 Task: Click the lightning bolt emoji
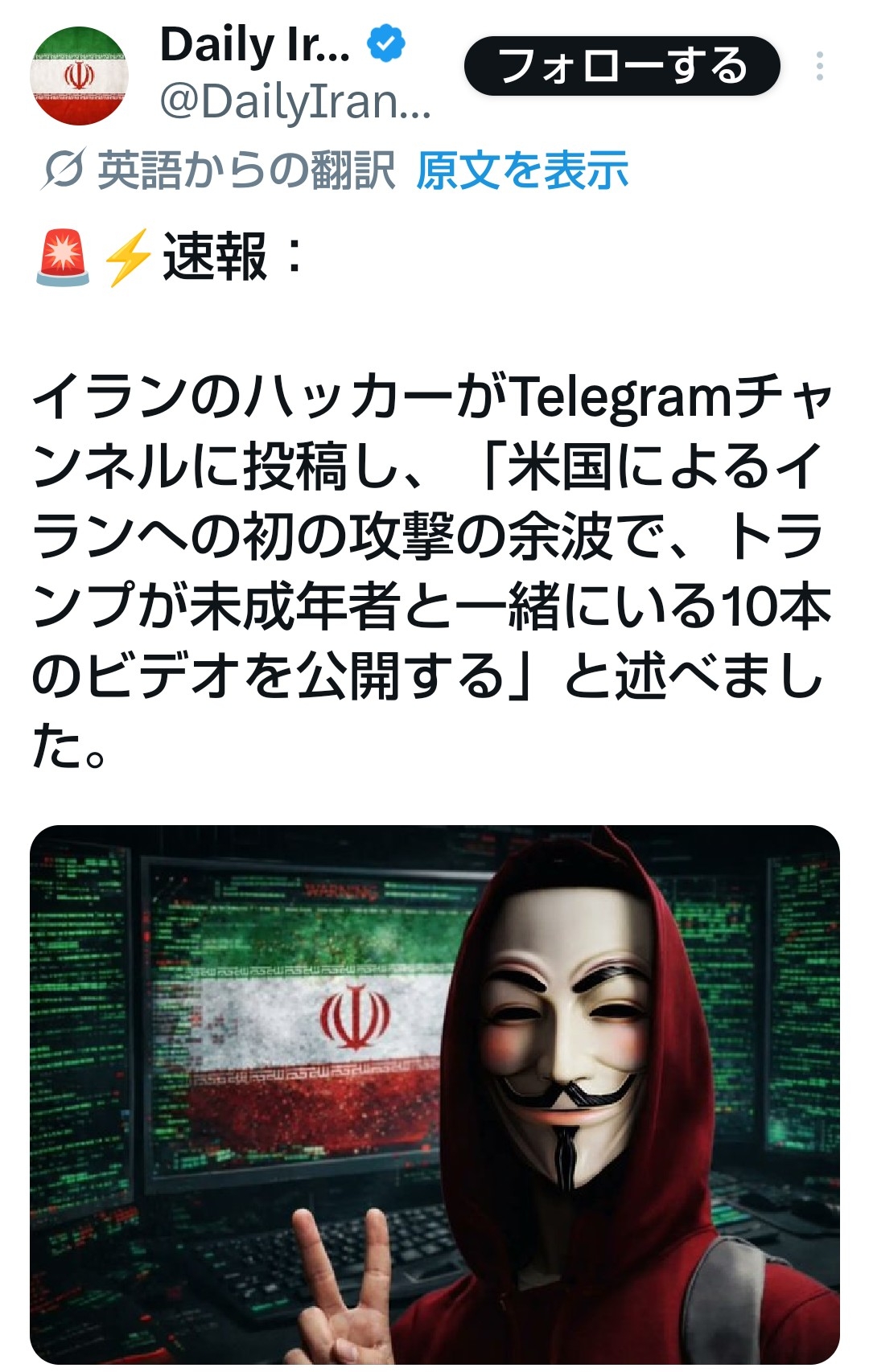pos(127,257)
